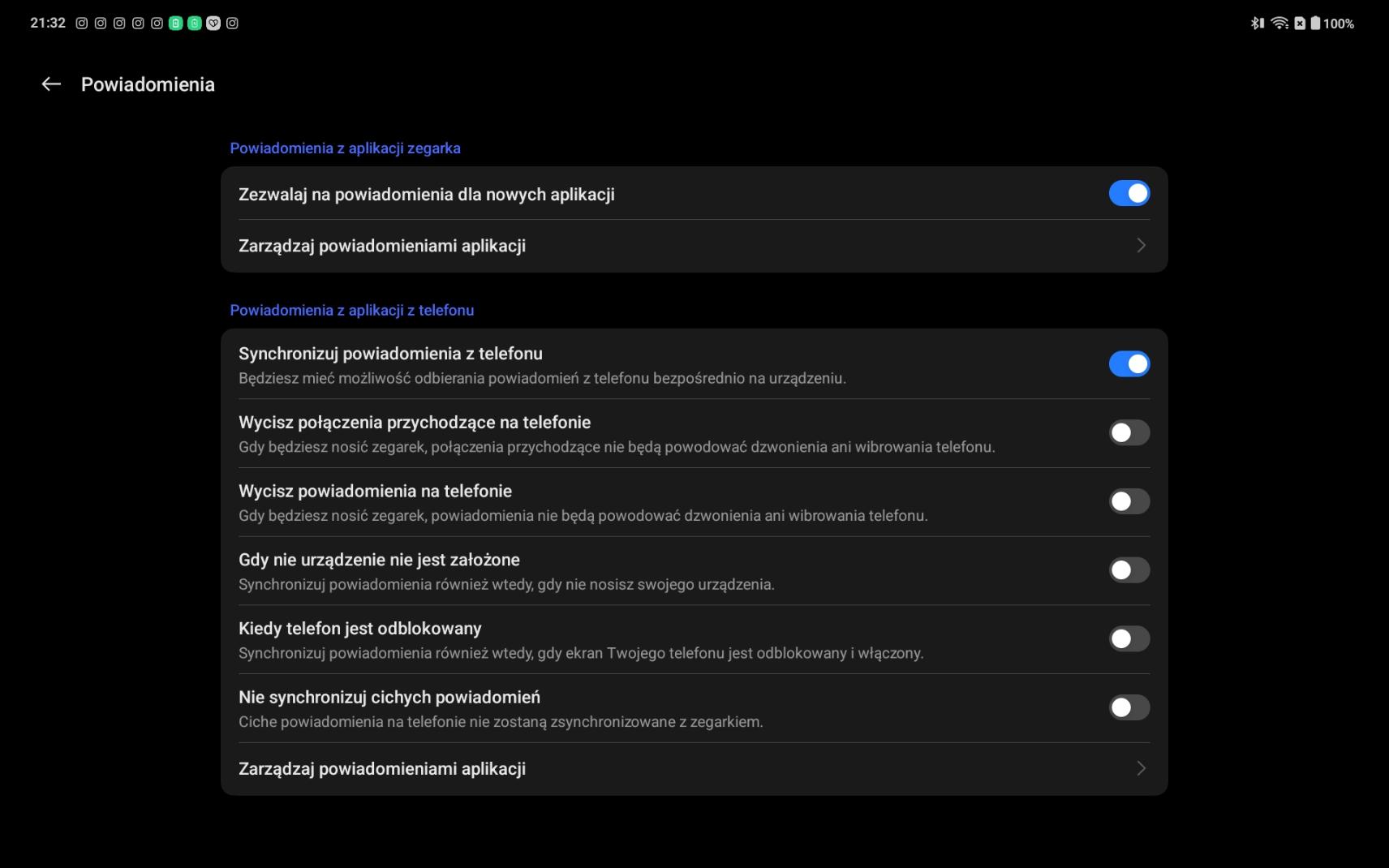Tap the missing SIM card icon
The width and height of the screenshot is (1389, 868).
click(1300, 24)
